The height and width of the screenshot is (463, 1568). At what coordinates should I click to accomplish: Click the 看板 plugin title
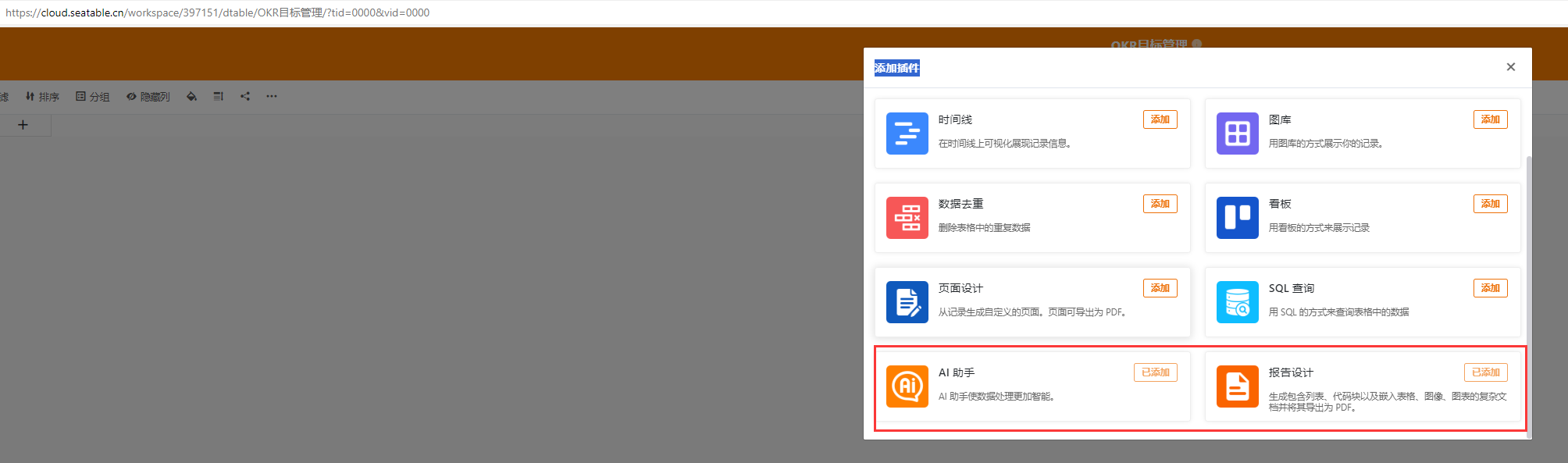tap(1280, 204)
